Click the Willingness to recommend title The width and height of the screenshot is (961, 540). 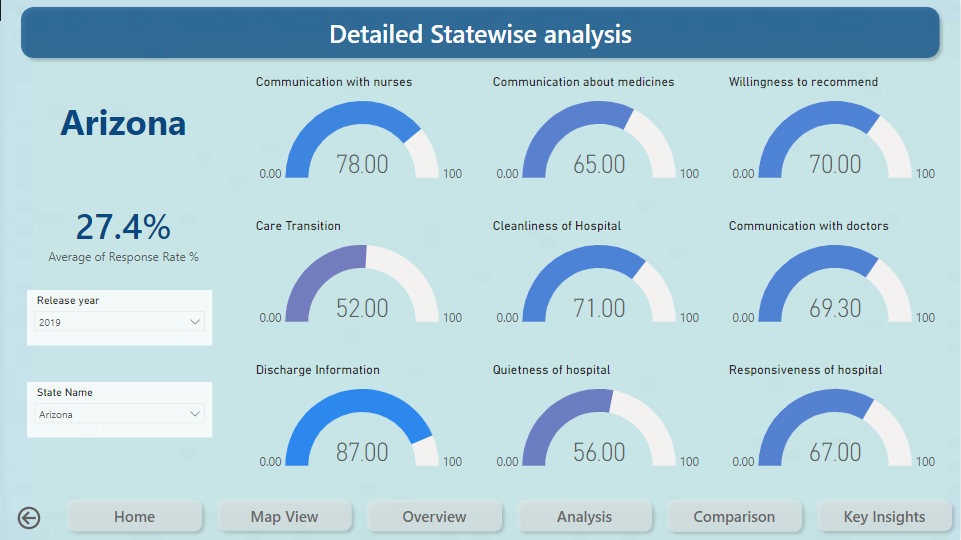803,82
